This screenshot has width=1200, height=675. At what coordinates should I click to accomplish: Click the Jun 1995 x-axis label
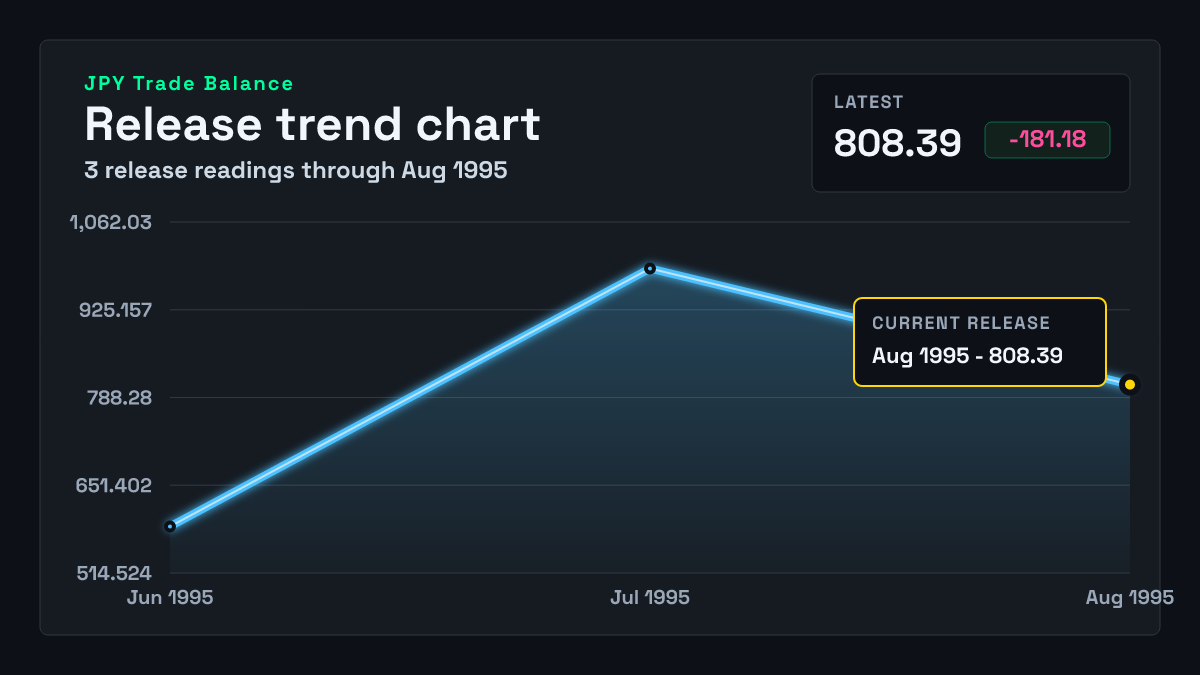[x=170, y=598]
